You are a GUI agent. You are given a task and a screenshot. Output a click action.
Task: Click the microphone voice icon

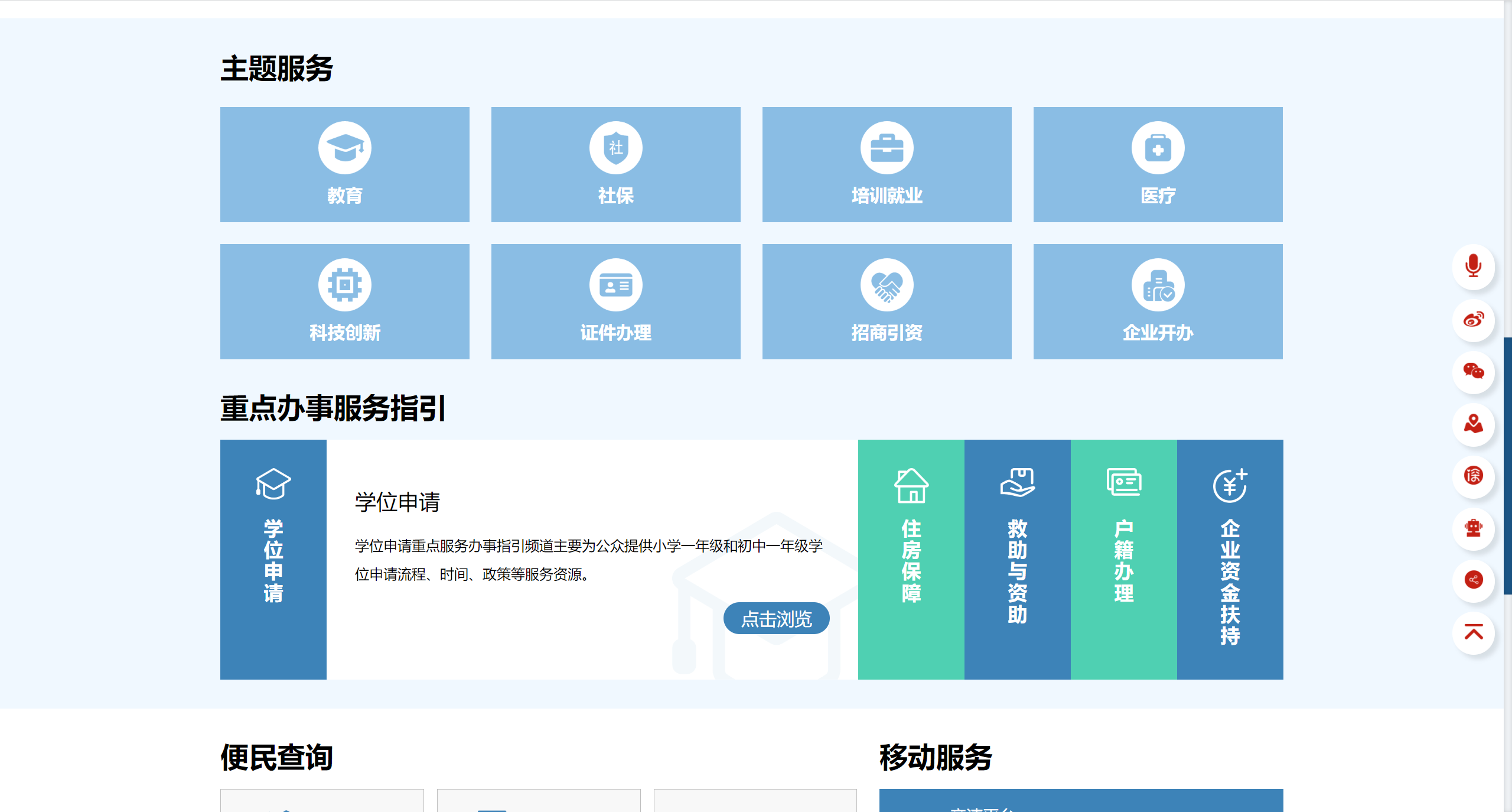point(1473,267)
